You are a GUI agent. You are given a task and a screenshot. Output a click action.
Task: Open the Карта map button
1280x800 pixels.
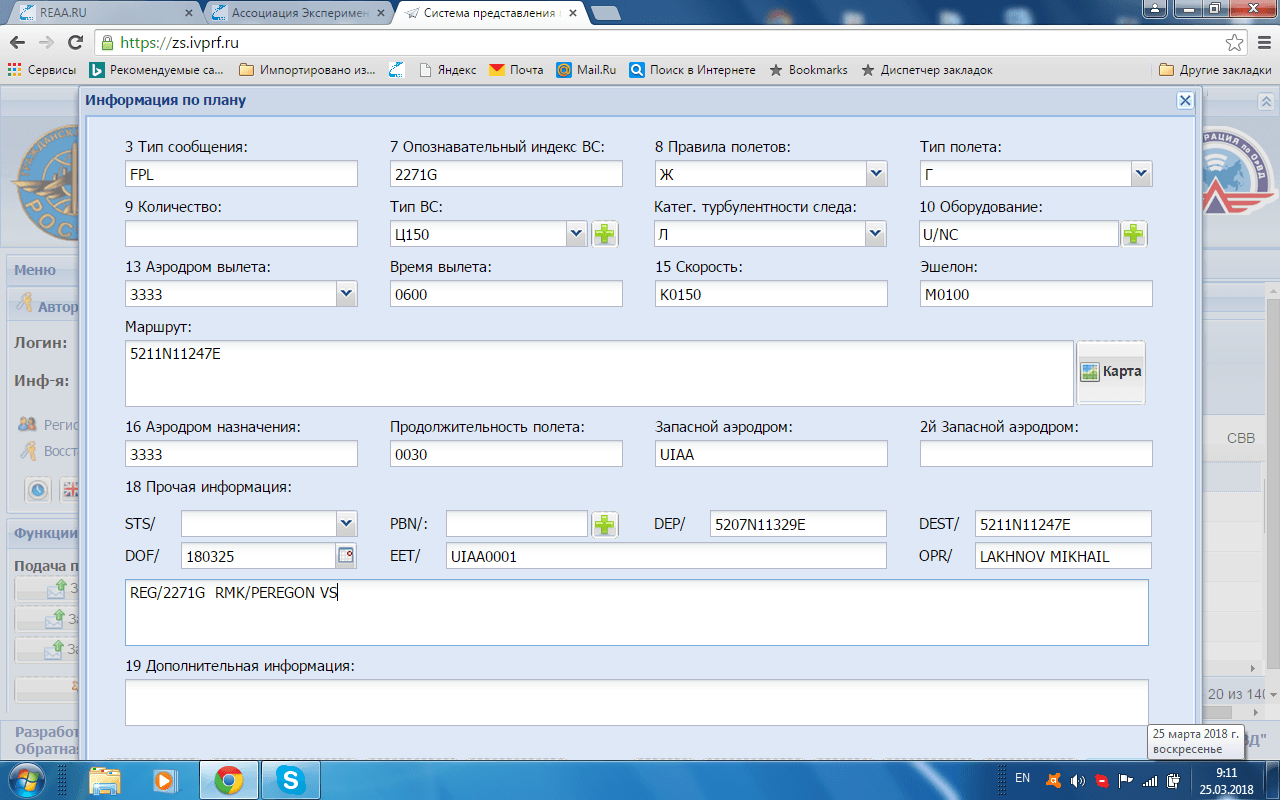1111,371
